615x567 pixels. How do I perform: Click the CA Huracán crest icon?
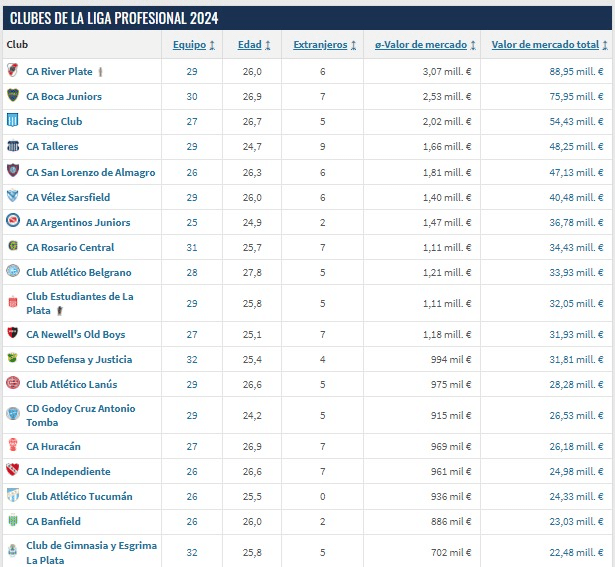(13, 445)
